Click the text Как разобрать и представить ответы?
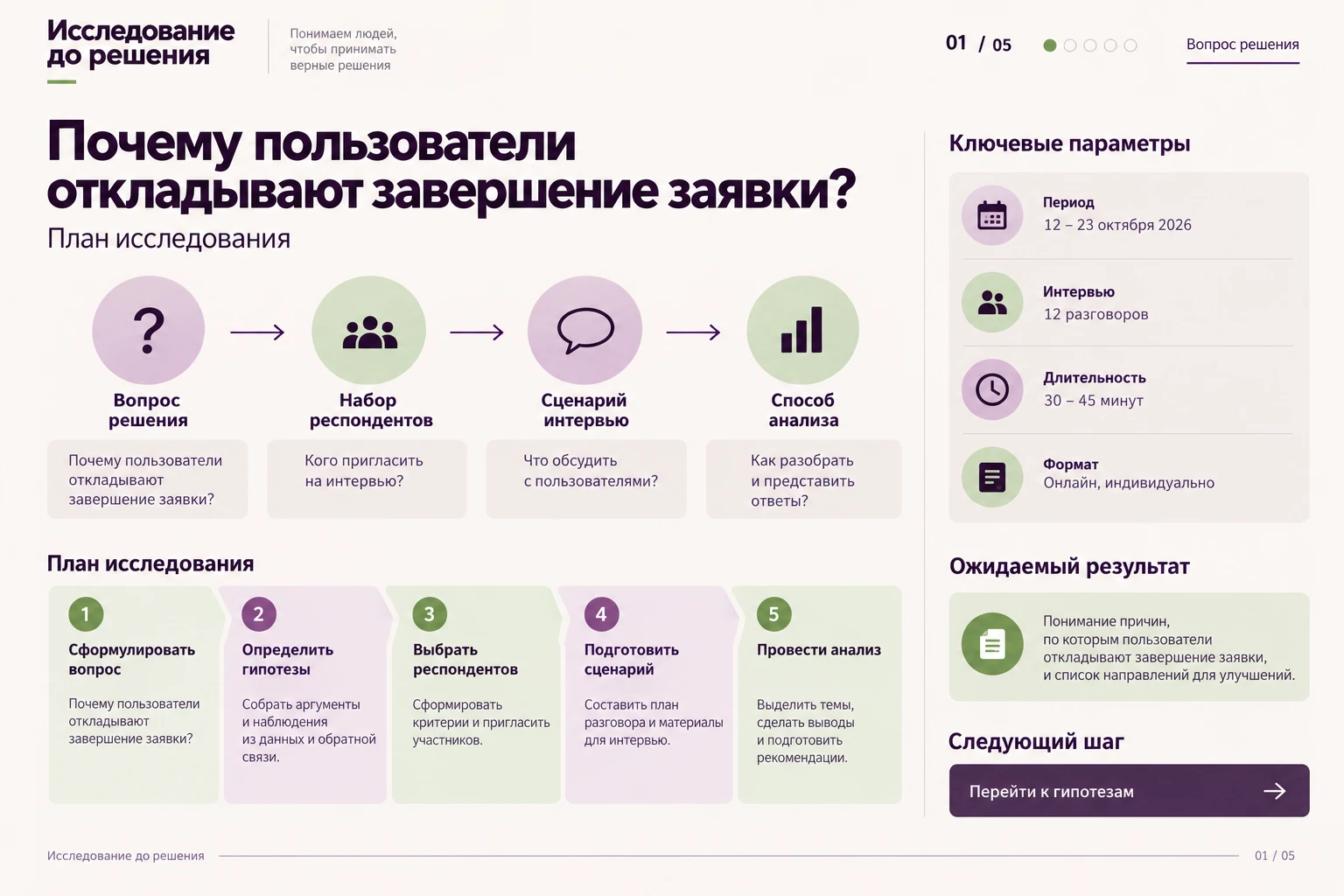 [x=802, y=480]
